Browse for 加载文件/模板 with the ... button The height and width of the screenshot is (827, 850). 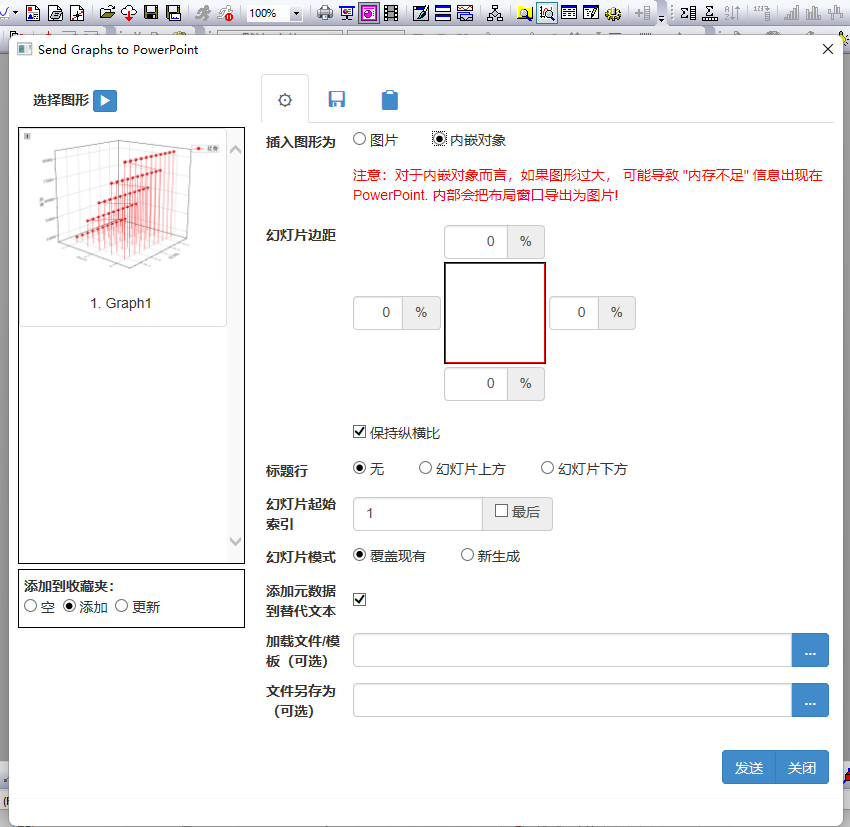tap(810, 650)
